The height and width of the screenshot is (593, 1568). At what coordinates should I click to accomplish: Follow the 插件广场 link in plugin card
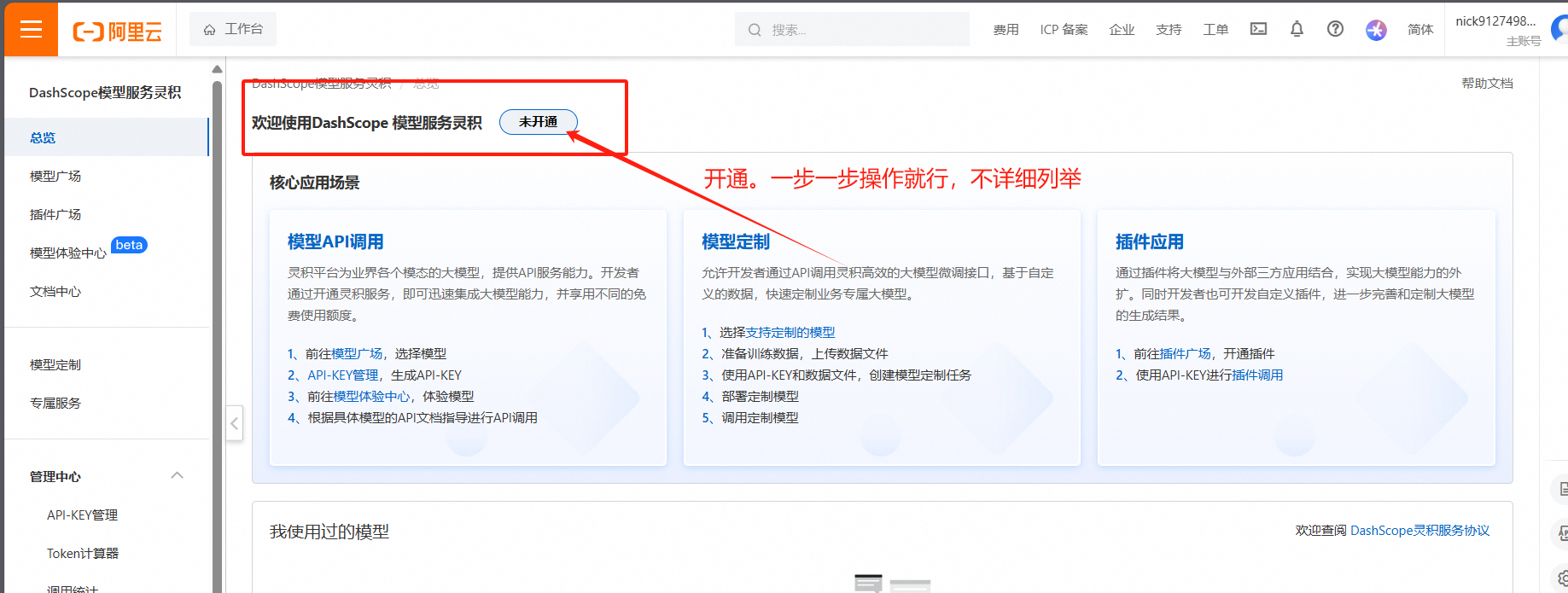1185,353
